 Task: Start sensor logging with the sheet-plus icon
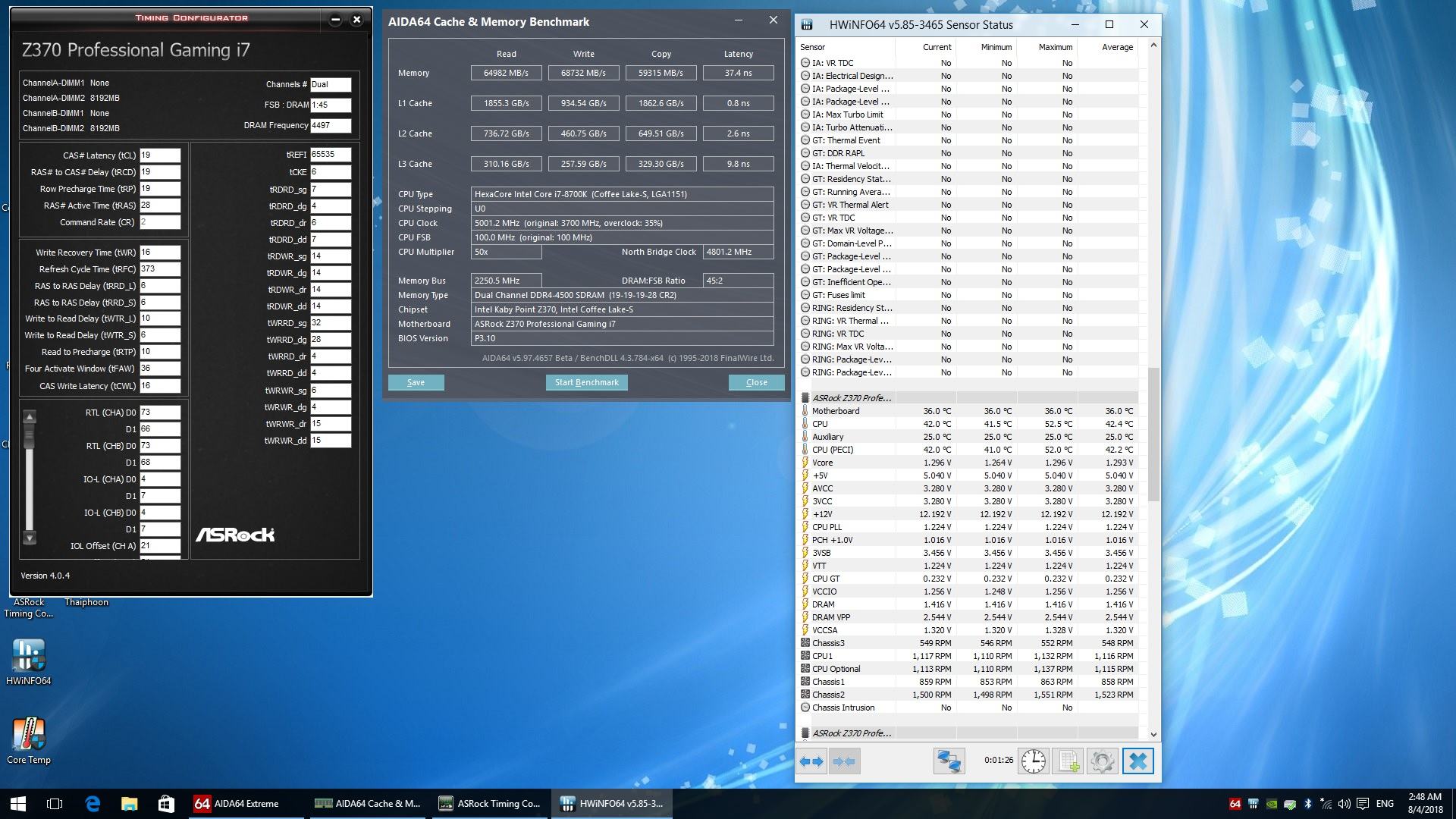[x=1068, y=761]
